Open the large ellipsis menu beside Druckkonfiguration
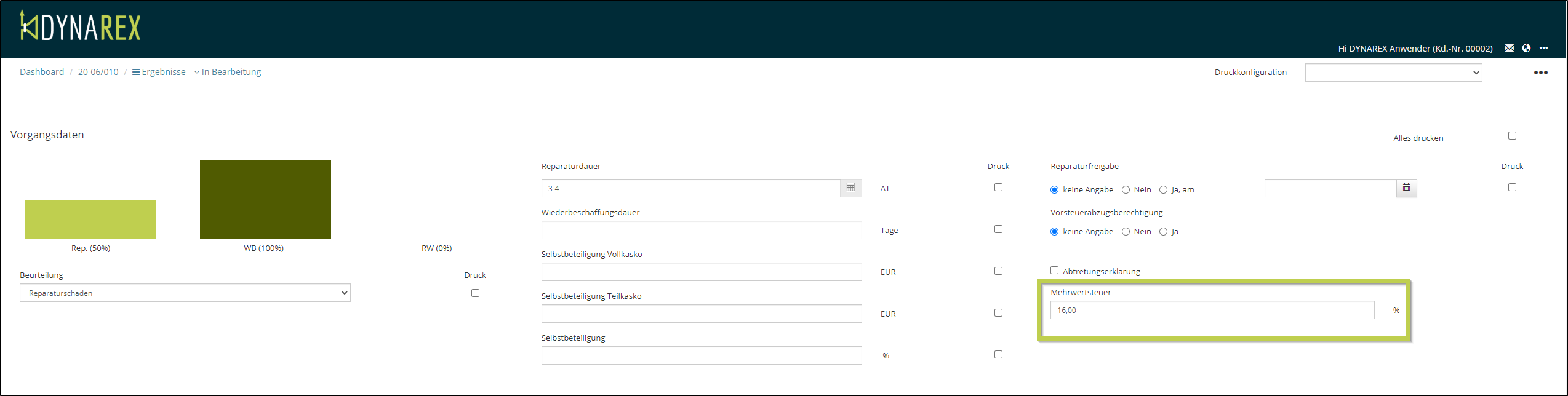Screen dimensions: 1568x396 [x=1540, y=73]
